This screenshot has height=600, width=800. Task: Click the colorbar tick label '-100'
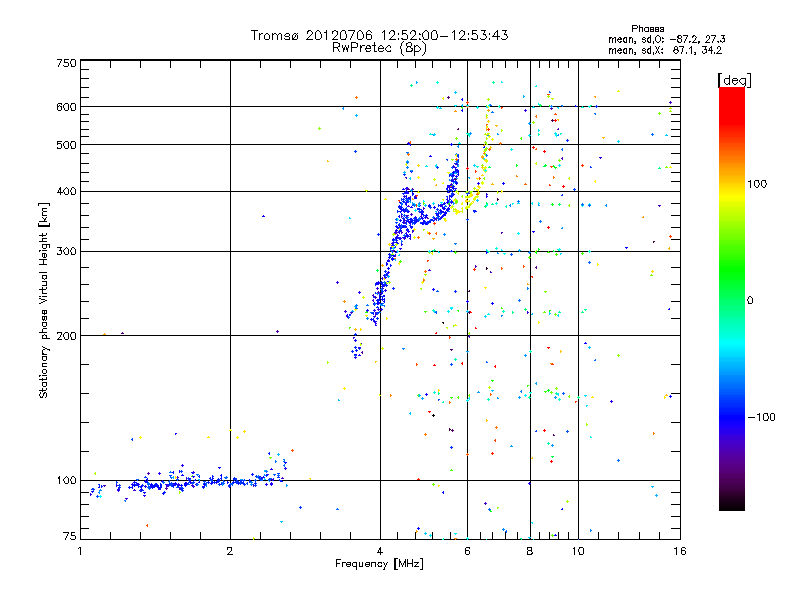click(761, 417)
